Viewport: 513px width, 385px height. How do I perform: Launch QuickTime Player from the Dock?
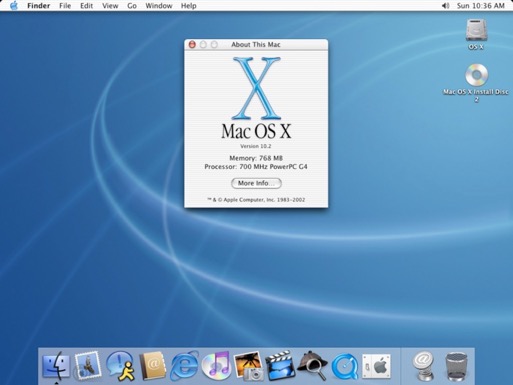pos(345,366)
